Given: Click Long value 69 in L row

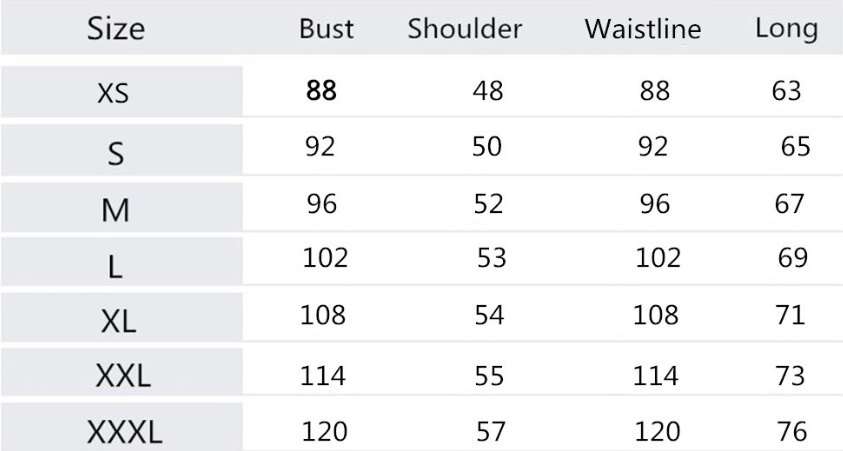Looking at the screenshot, I should click(x=792, y=258).
